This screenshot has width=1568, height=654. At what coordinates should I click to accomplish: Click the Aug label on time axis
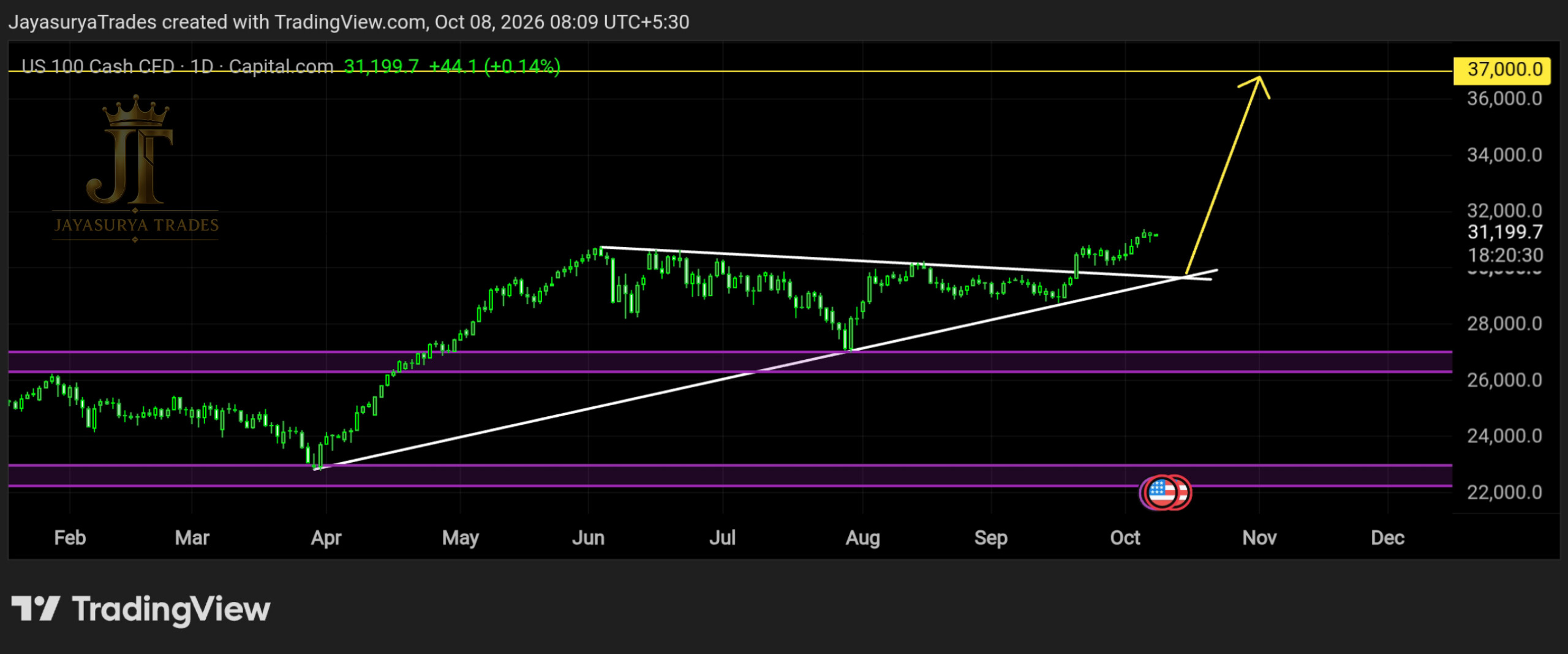[x=862, y=538]
